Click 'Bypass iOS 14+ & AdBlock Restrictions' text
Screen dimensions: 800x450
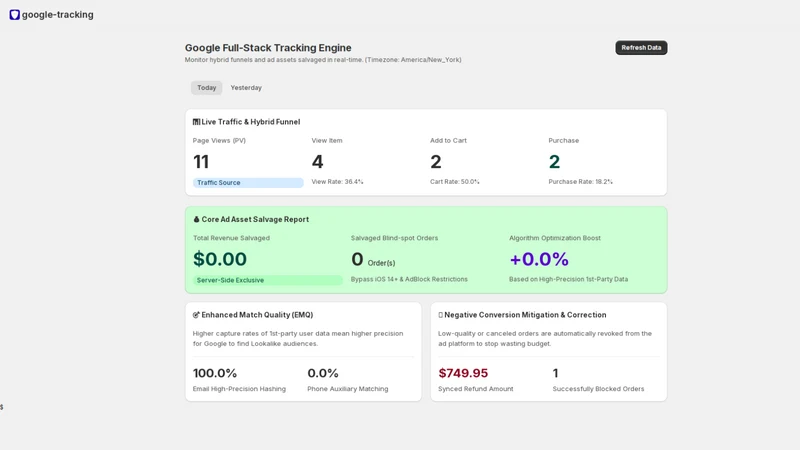[x=409, y=279]
